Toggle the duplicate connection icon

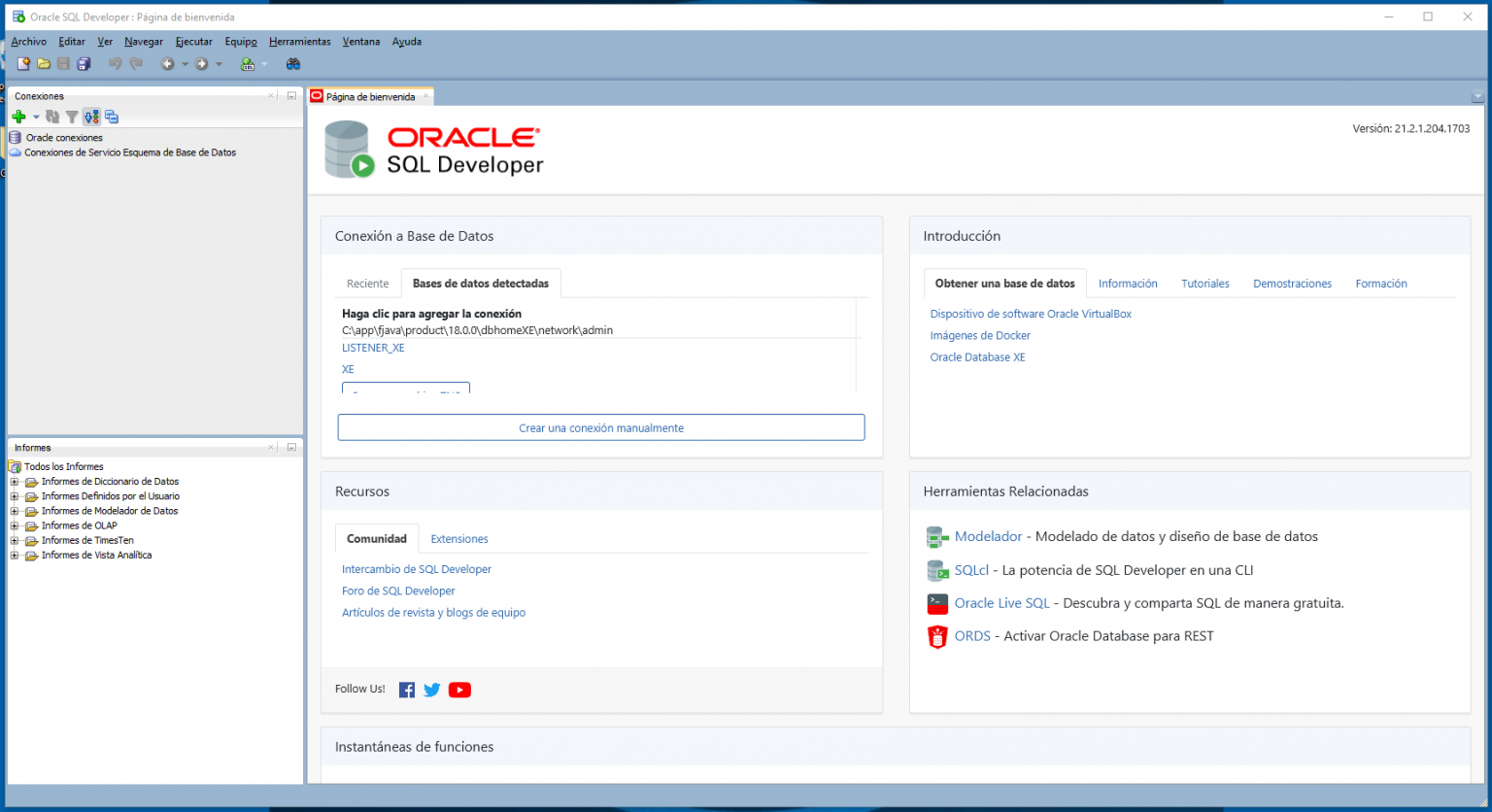111,117
